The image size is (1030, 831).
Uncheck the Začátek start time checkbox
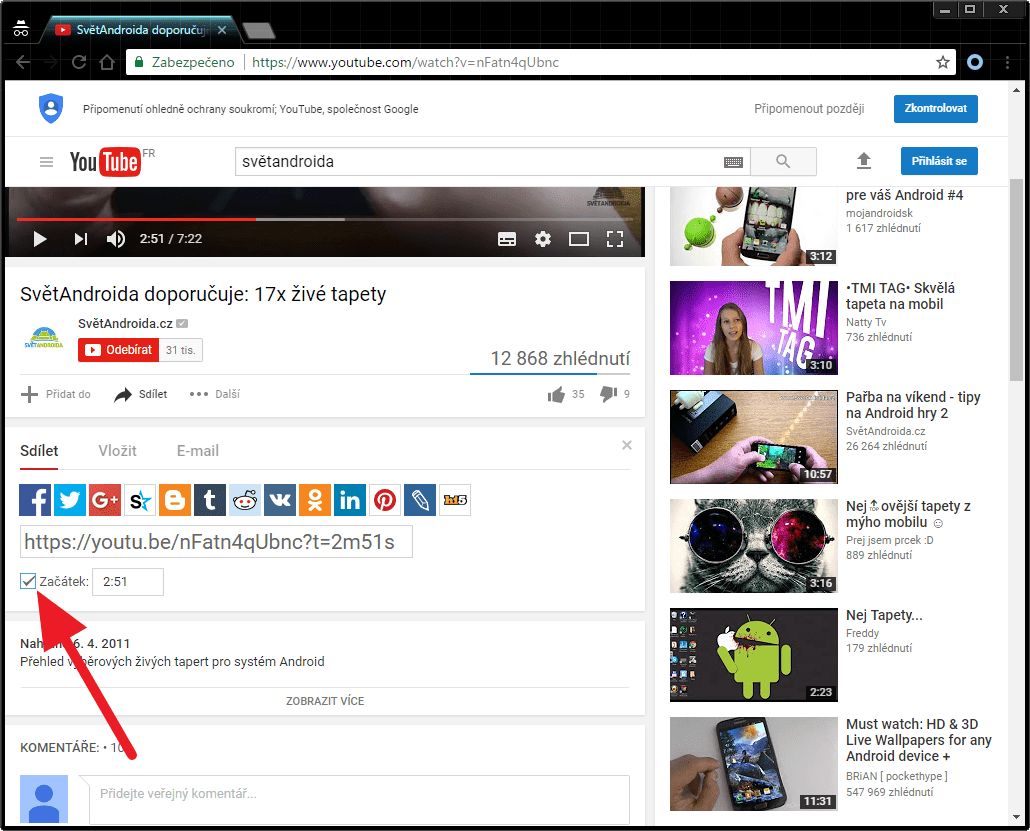tap(28, 581)
